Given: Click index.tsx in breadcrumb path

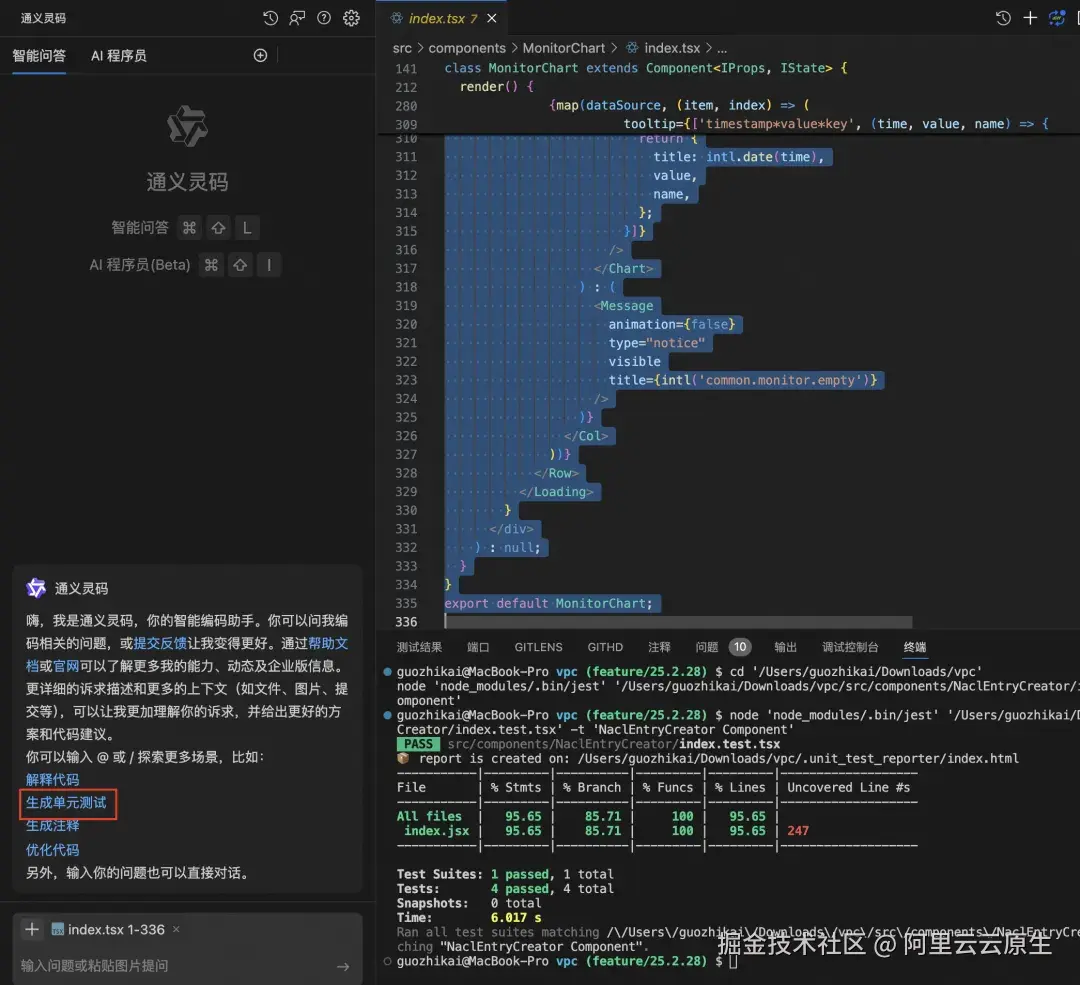Looking at the screenshot, I should point(672,48).
